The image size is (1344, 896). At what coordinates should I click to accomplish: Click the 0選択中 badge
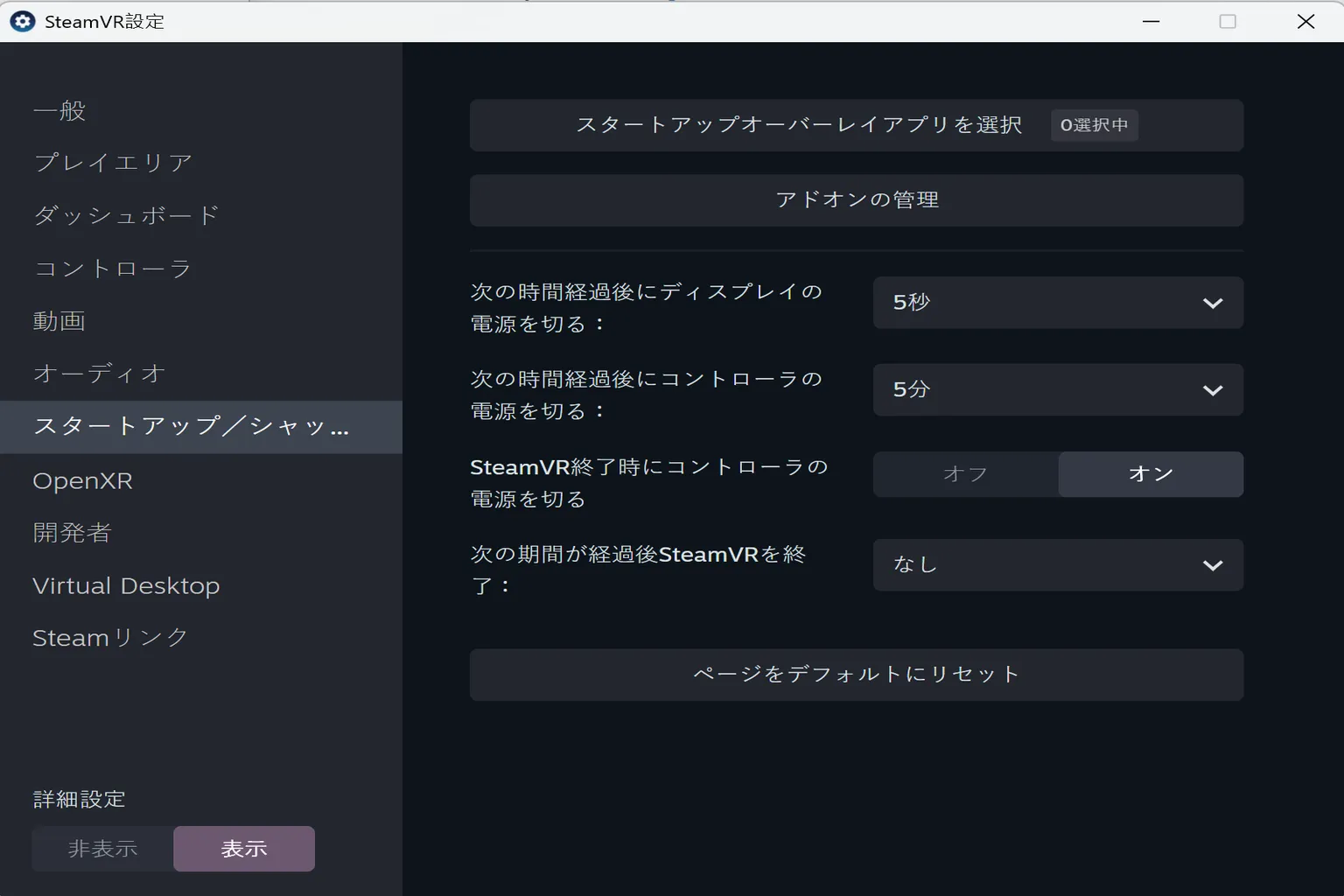click(1094, 125)
